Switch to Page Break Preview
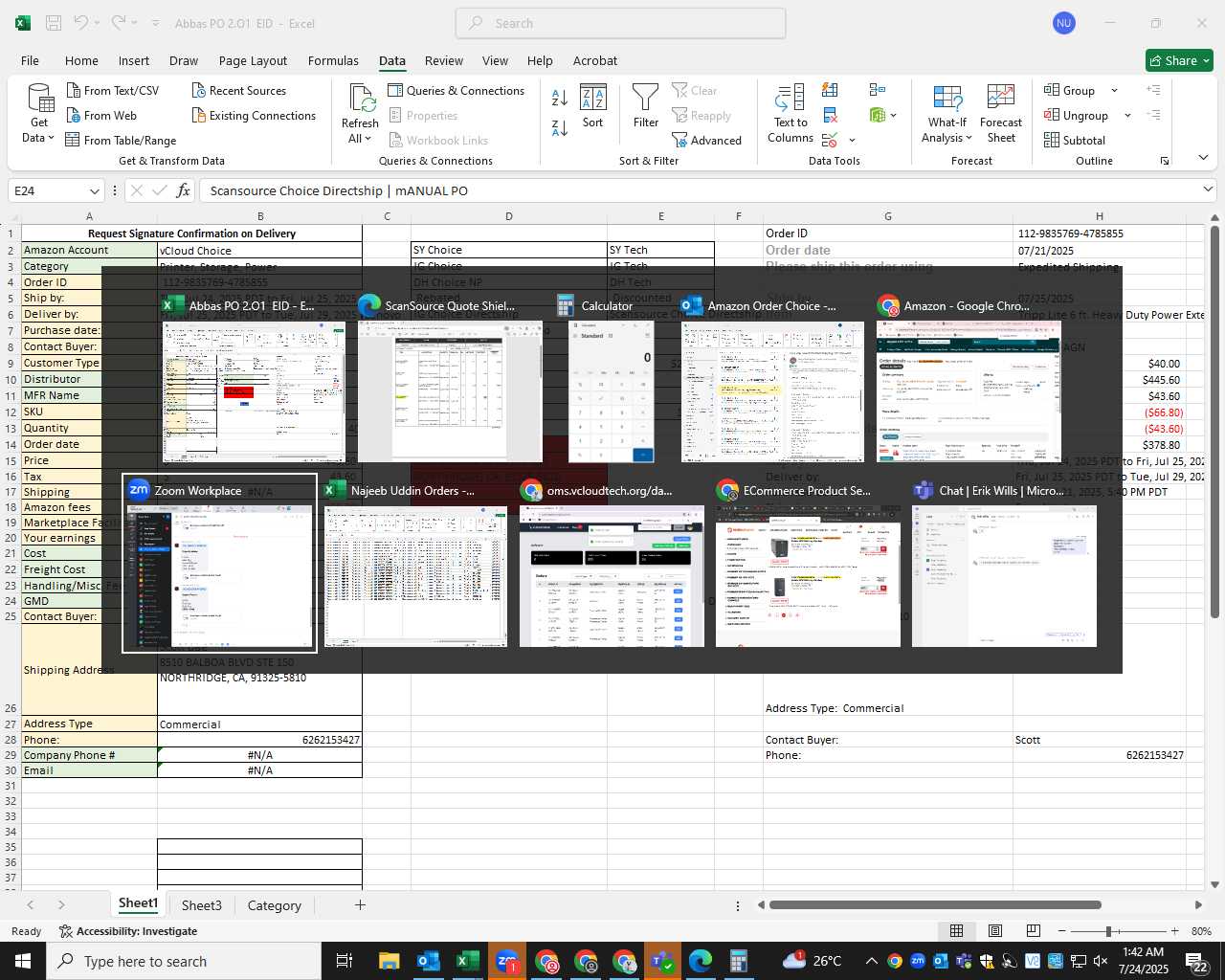This screenshot has height=980, width=1225. pos(1034,931)
